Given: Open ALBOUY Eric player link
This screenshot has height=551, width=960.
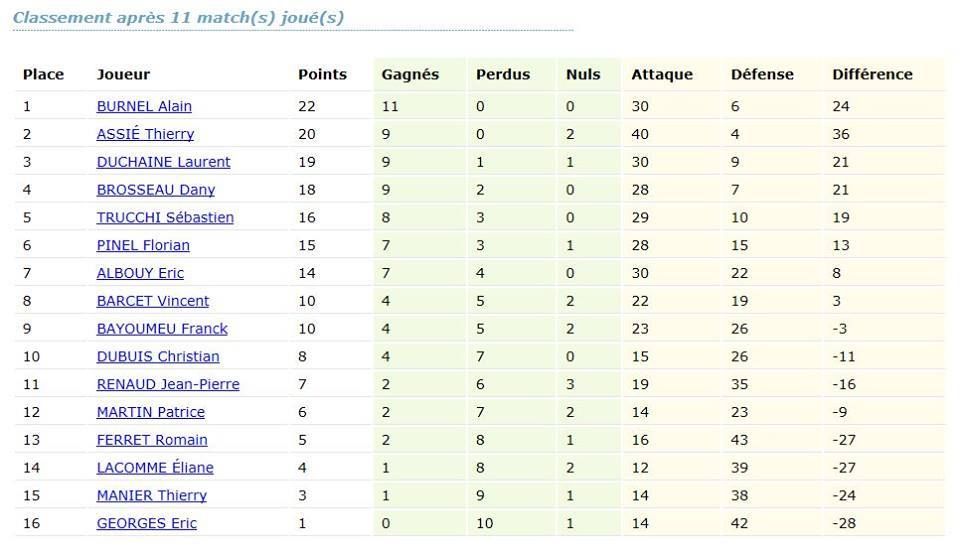Looking at the screenshot, I should 140,273.
